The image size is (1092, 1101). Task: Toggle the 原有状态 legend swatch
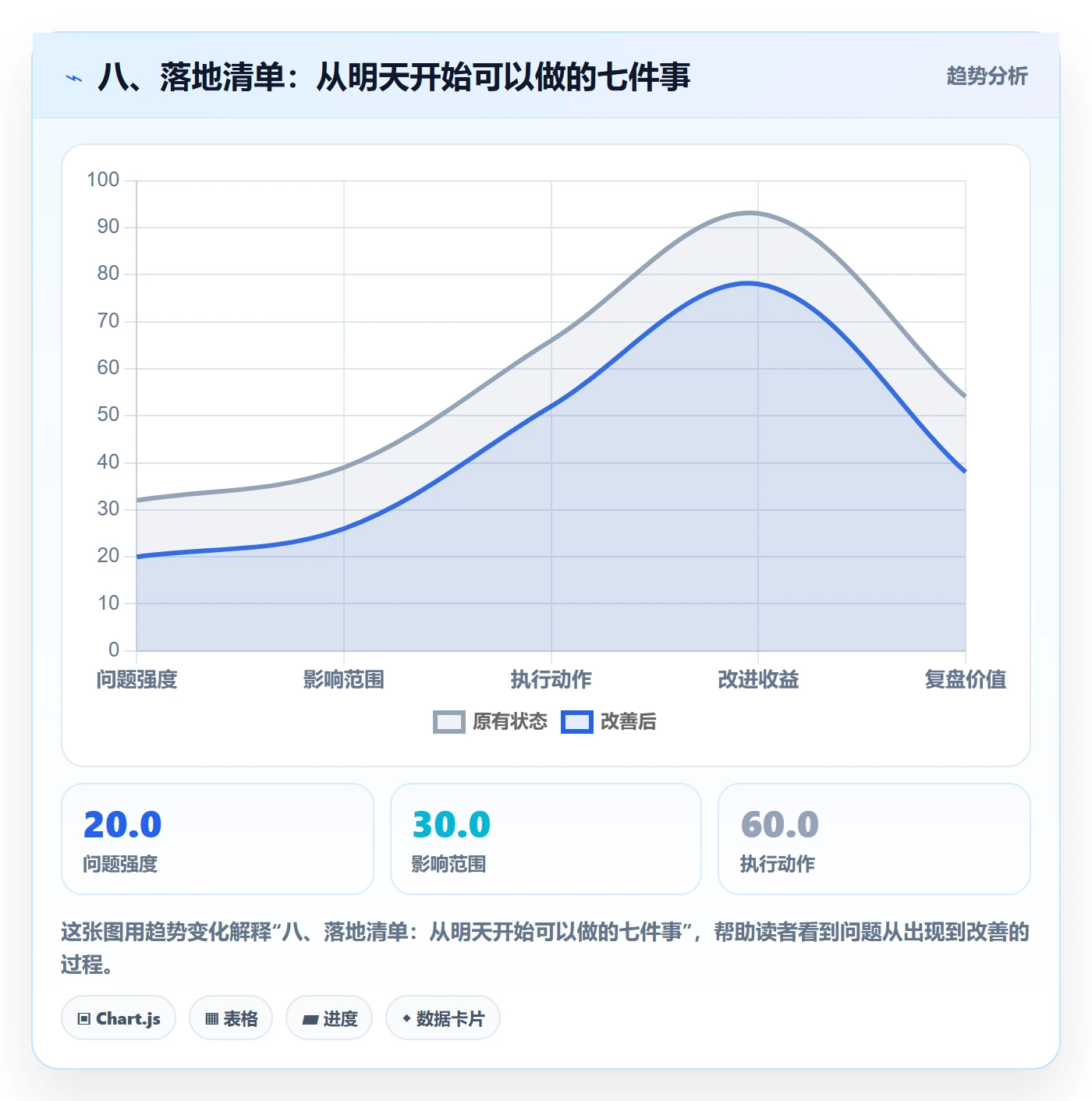[449, 722]
